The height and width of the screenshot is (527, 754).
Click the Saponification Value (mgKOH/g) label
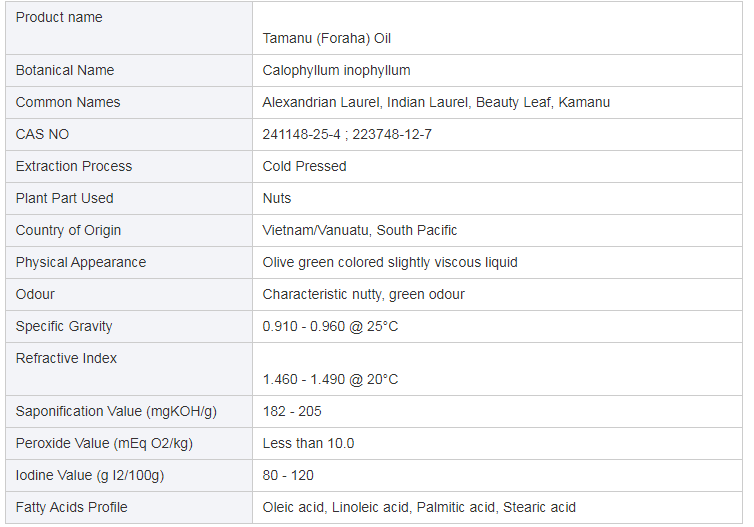pyautogui.click(x=116, y=412)
